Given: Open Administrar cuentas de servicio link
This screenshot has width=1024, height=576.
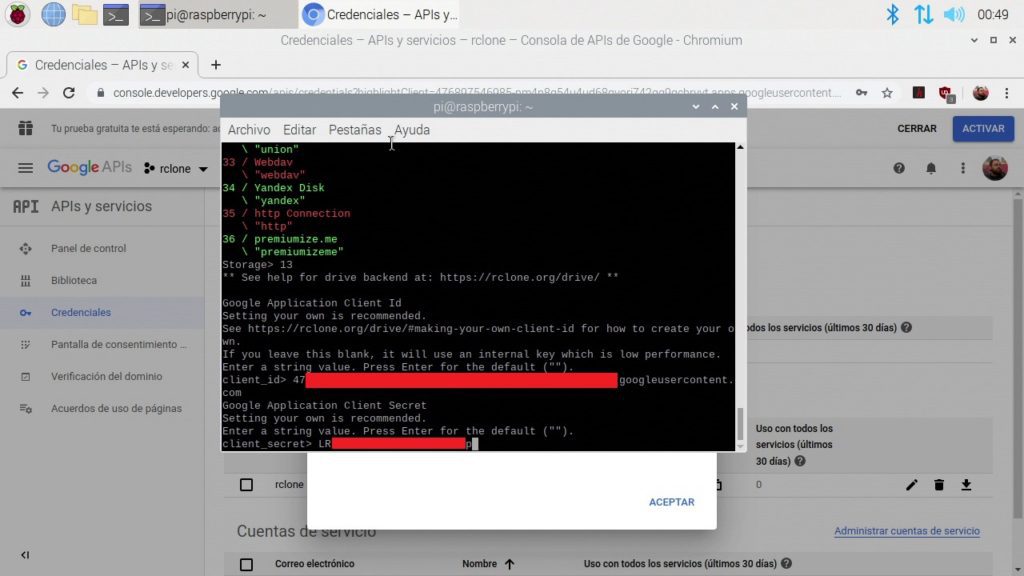Looking at the screenshot, I should (906, 531).
